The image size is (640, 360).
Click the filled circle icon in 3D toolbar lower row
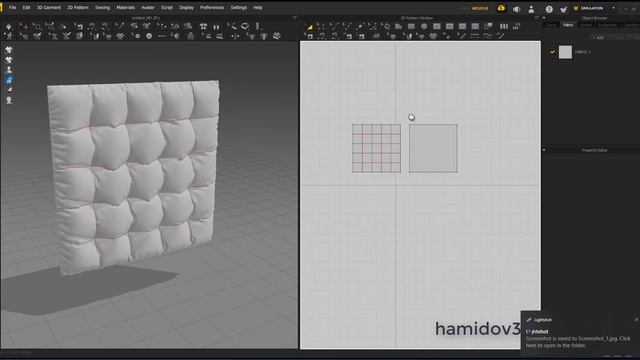149,36
